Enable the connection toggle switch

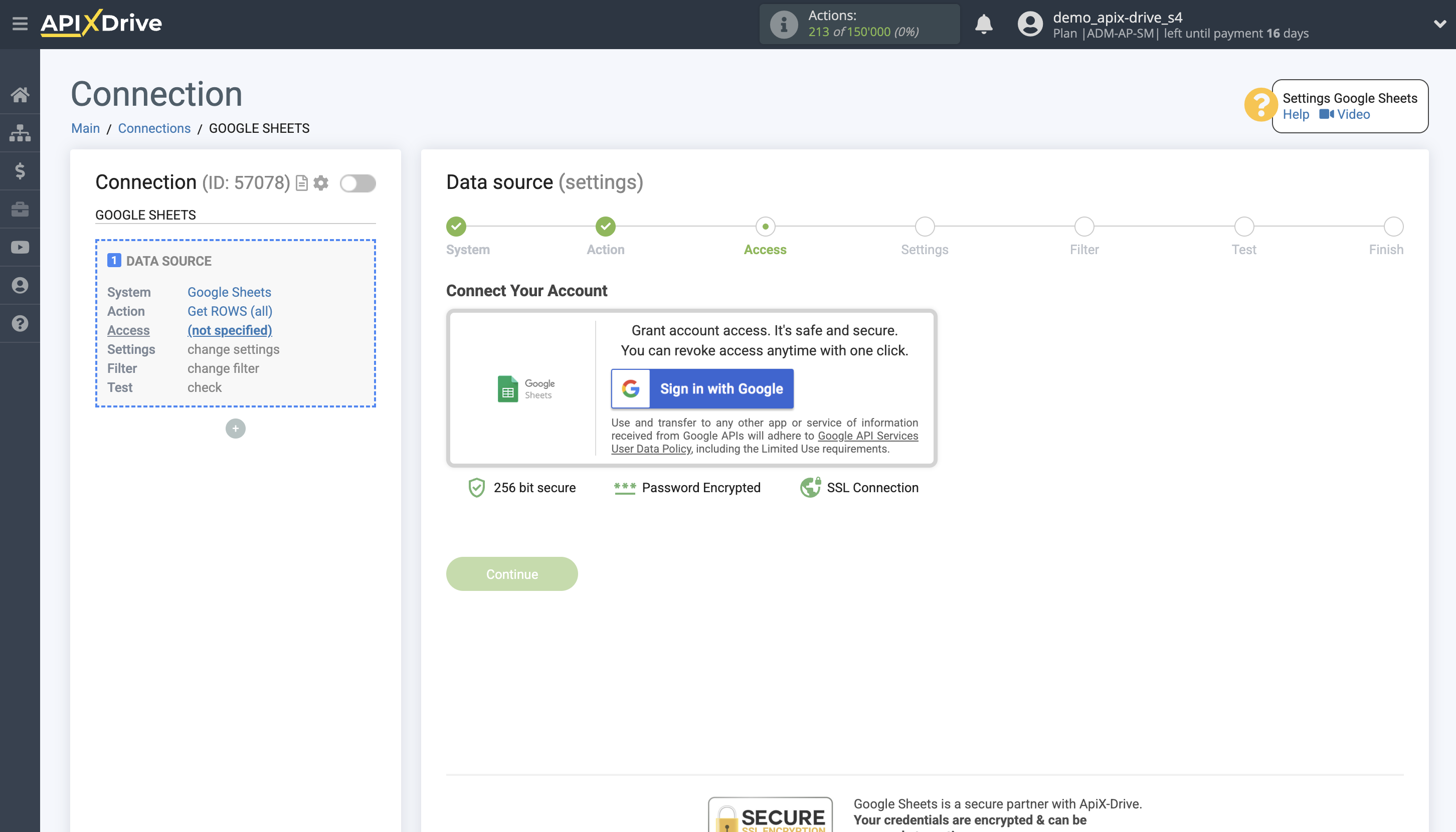click(x=358, y=184)
